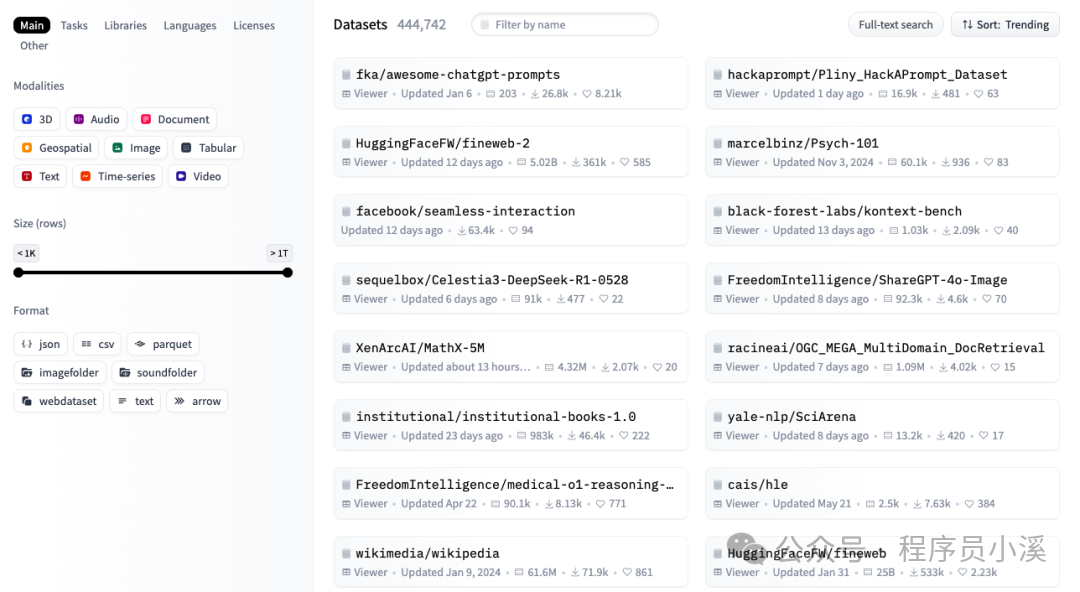Open the cais/hle dataset card

(x=882, y=493)
